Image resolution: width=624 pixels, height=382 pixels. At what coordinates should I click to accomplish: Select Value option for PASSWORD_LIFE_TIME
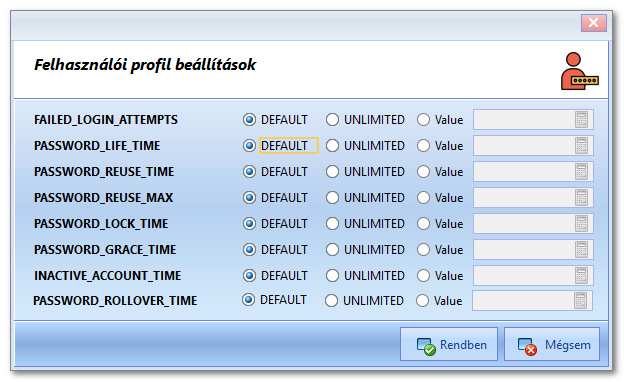(x=423, y=146)
